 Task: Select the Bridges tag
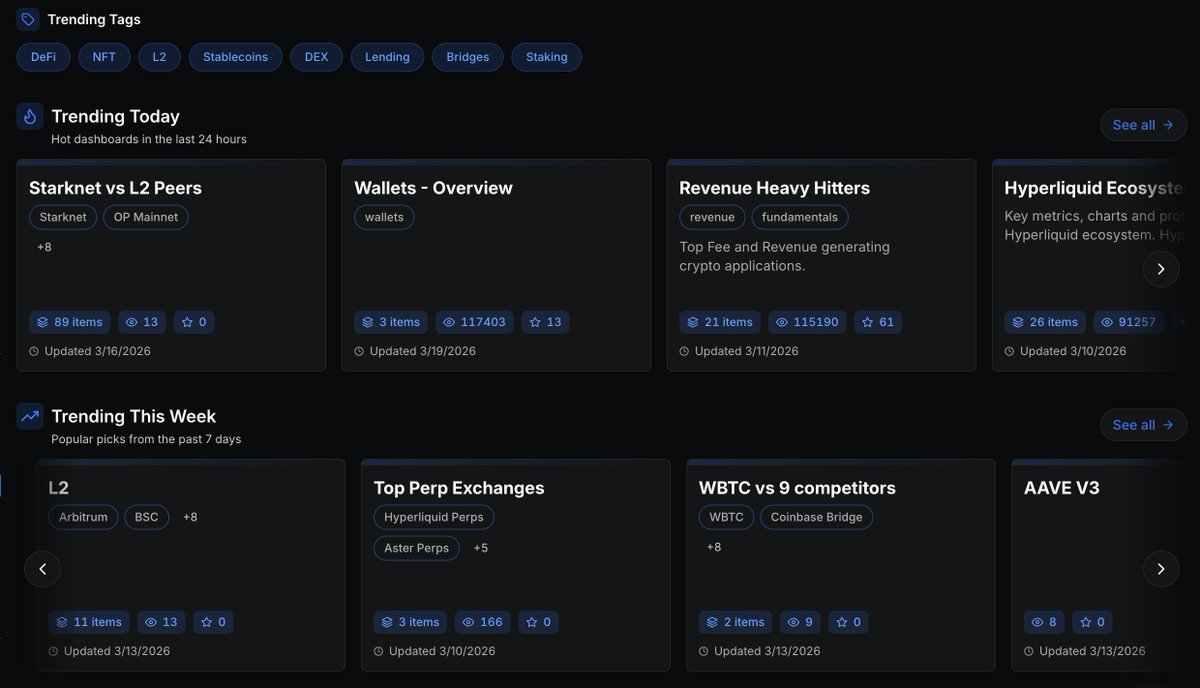(x=467, y=57)
